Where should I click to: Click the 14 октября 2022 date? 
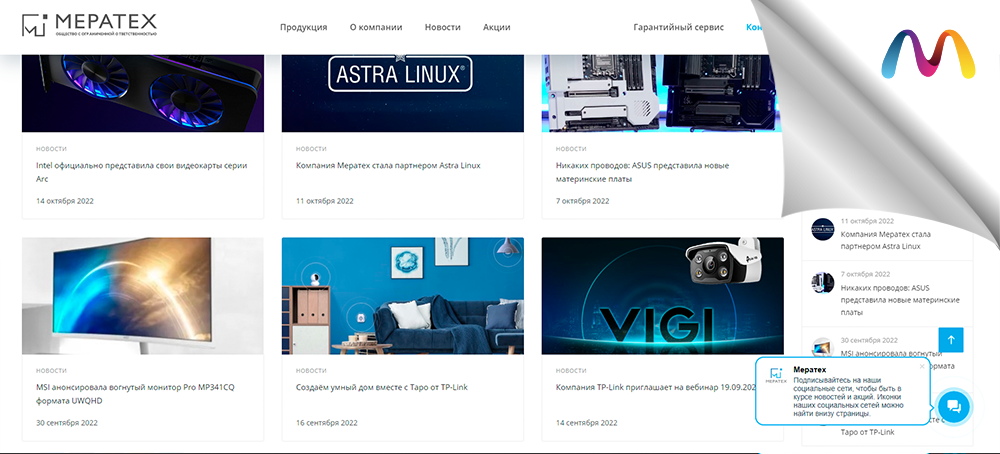[x=65, y=201]
